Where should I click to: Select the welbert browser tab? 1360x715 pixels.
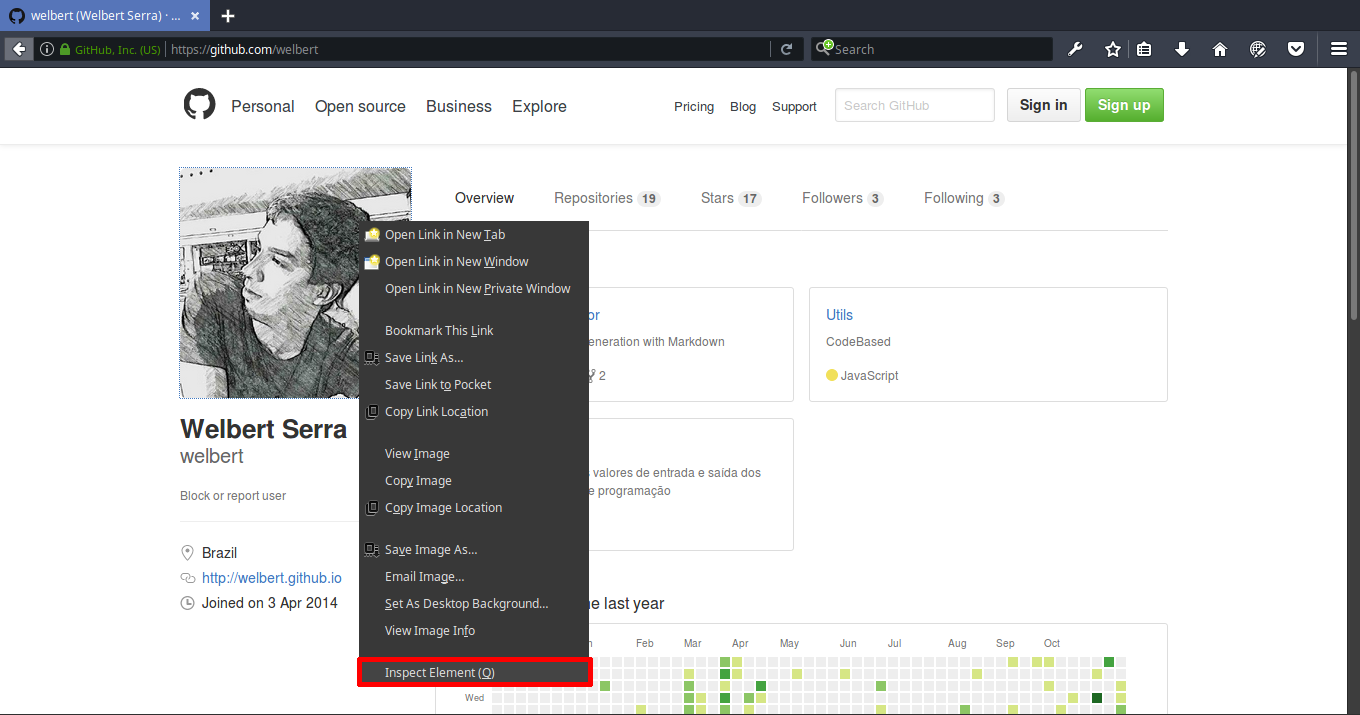coord(105,16)
